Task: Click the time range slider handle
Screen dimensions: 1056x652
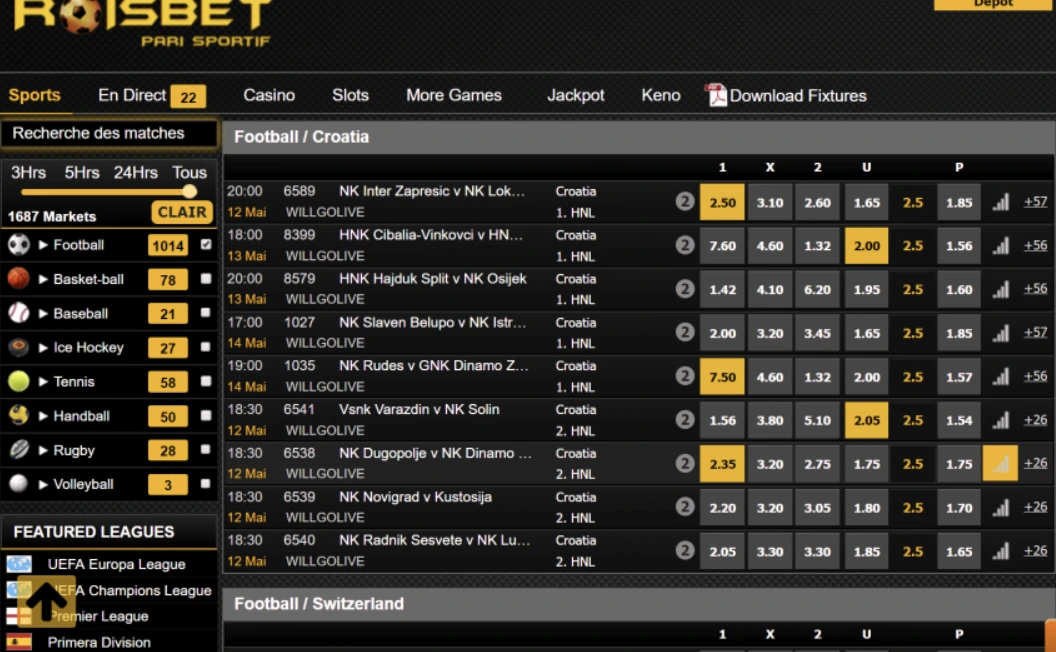Action: tap(190, 191)
